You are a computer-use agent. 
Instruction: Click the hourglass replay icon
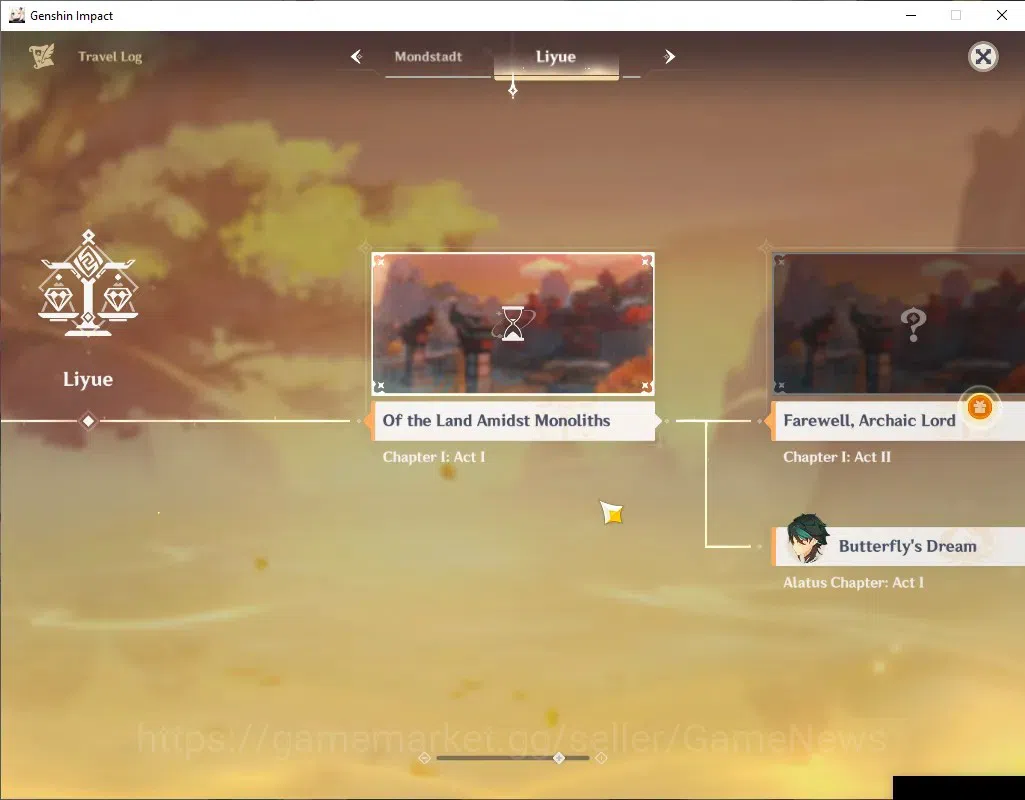coord(513,324)
